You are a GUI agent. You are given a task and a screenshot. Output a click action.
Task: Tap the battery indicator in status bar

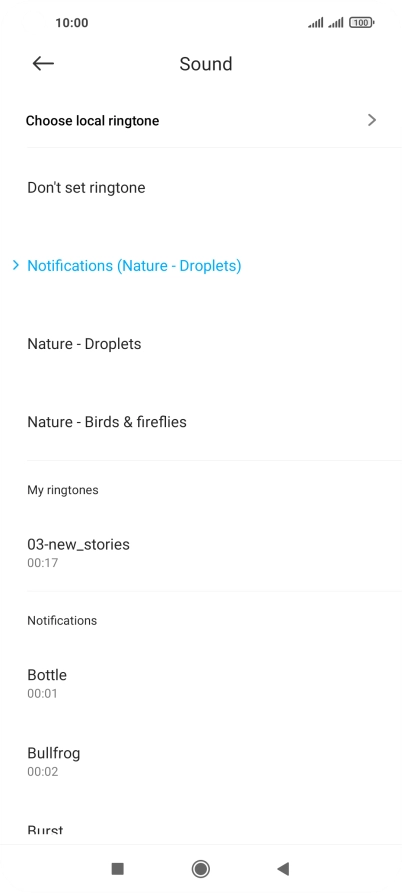pos(362,23)
